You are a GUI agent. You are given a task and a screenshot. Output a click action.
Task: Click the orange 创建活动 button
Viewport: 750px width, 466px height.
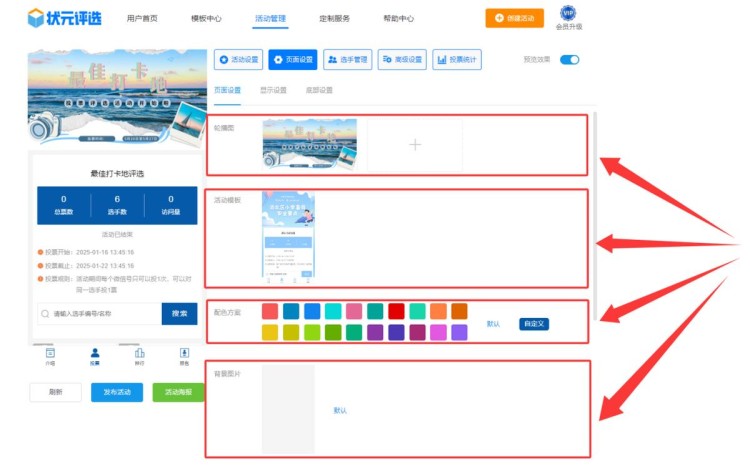click(x=515, y=18)
